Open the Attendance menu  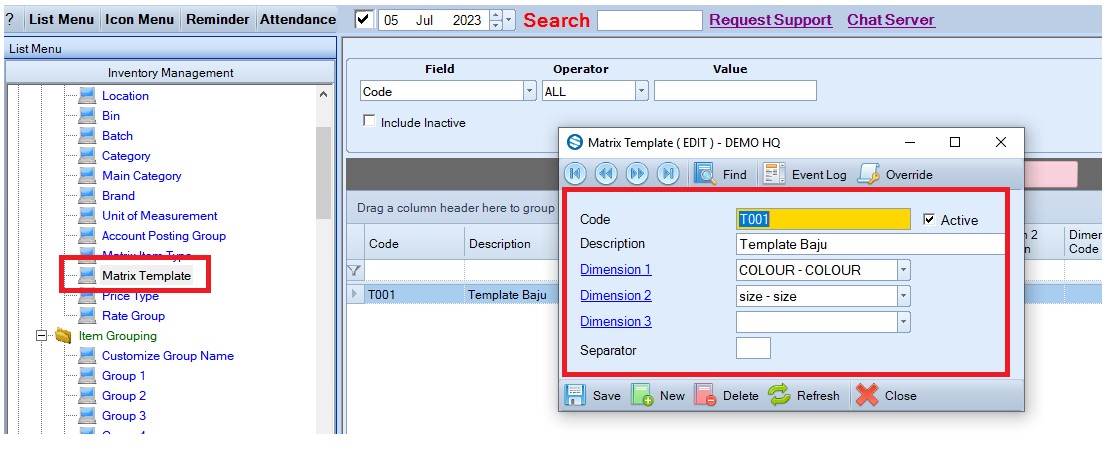297,20
